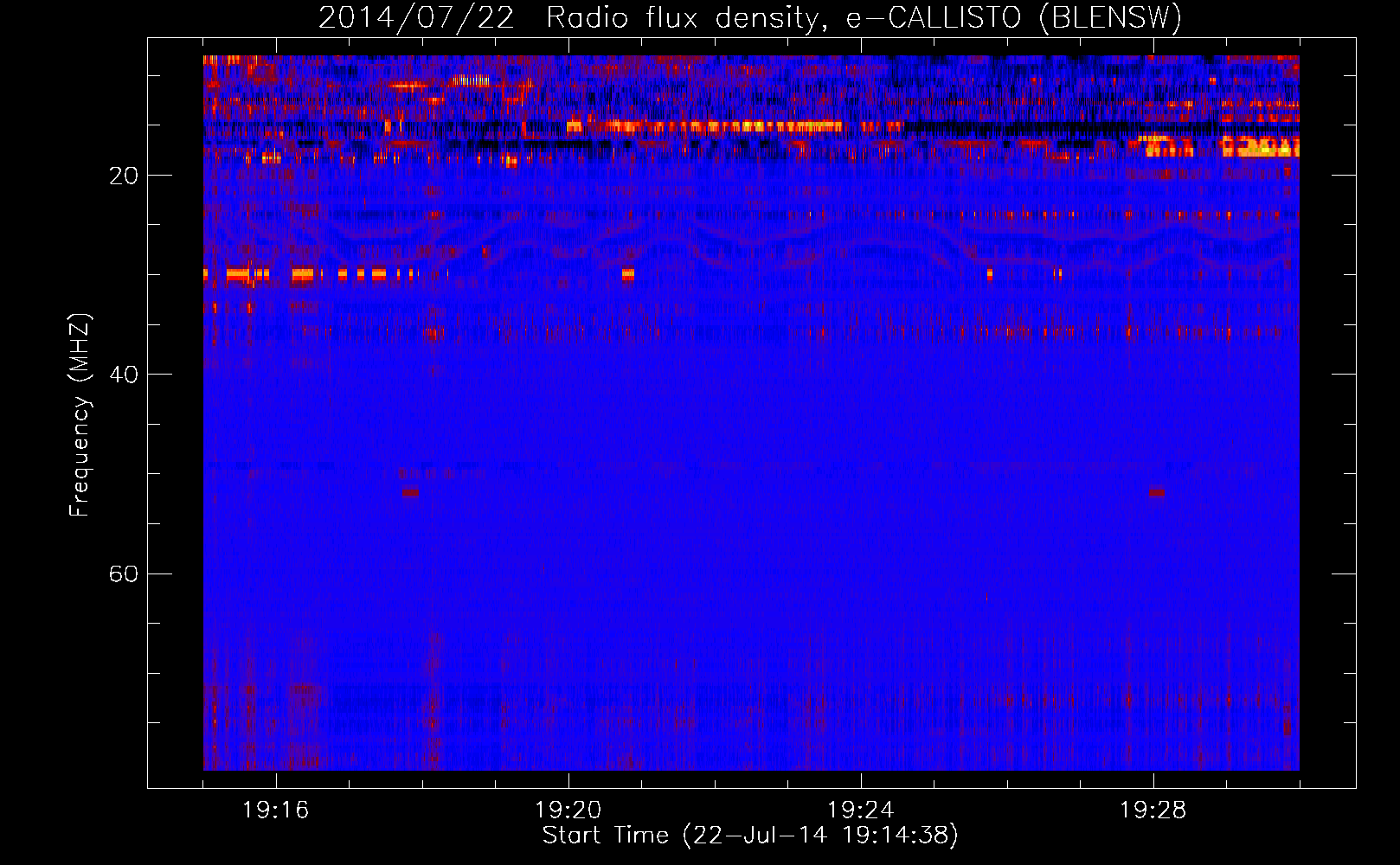Click the 'Start Time (22-Jul-14 19:14:38)' label
This screenshot has height=865, width=1400.
click(x=750, y=836)
